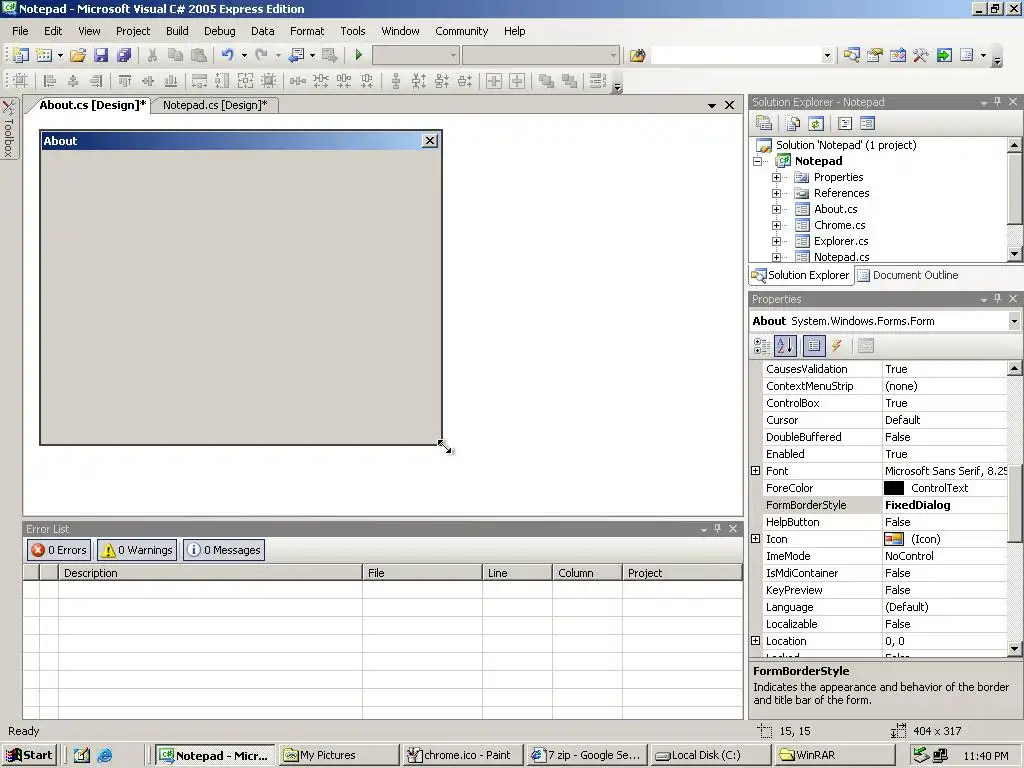Viewport: 1024px width, 768px height.
Task: Open the Build menu
Action: [177, 31]
